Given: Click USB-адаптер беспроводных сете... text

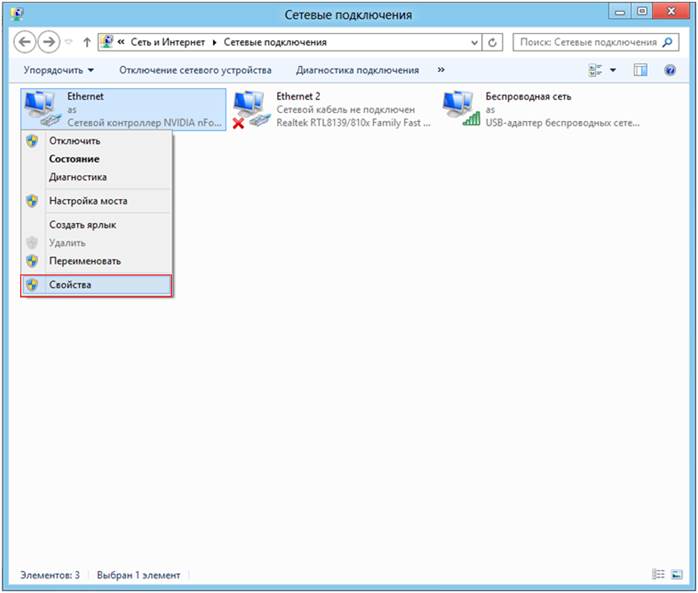Looking at the screenshot, I should coord(562,123).
